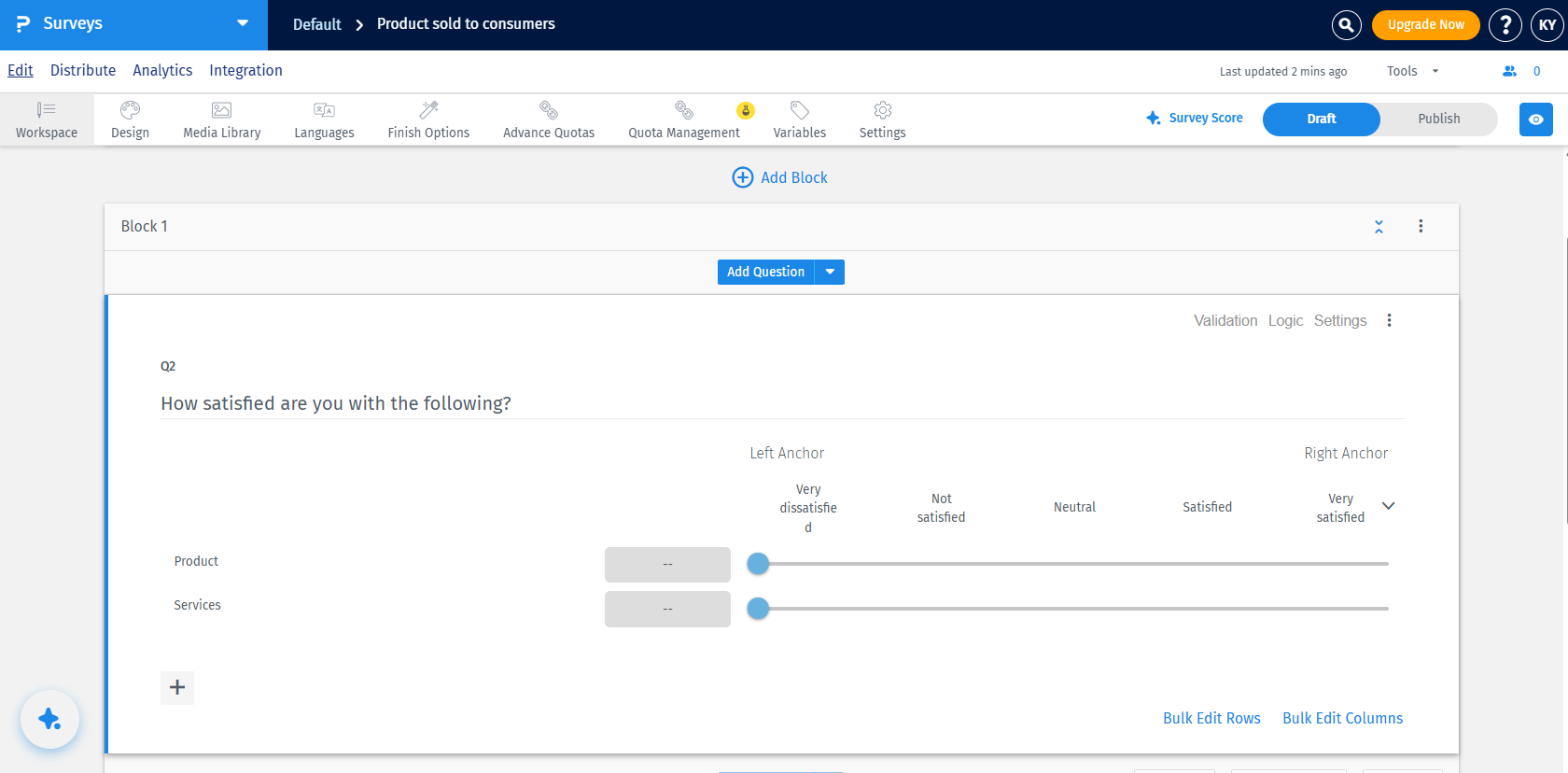1568x773 pixels.
Task: Click the search magnifier icon
Action: click(x=1346, y=25)
